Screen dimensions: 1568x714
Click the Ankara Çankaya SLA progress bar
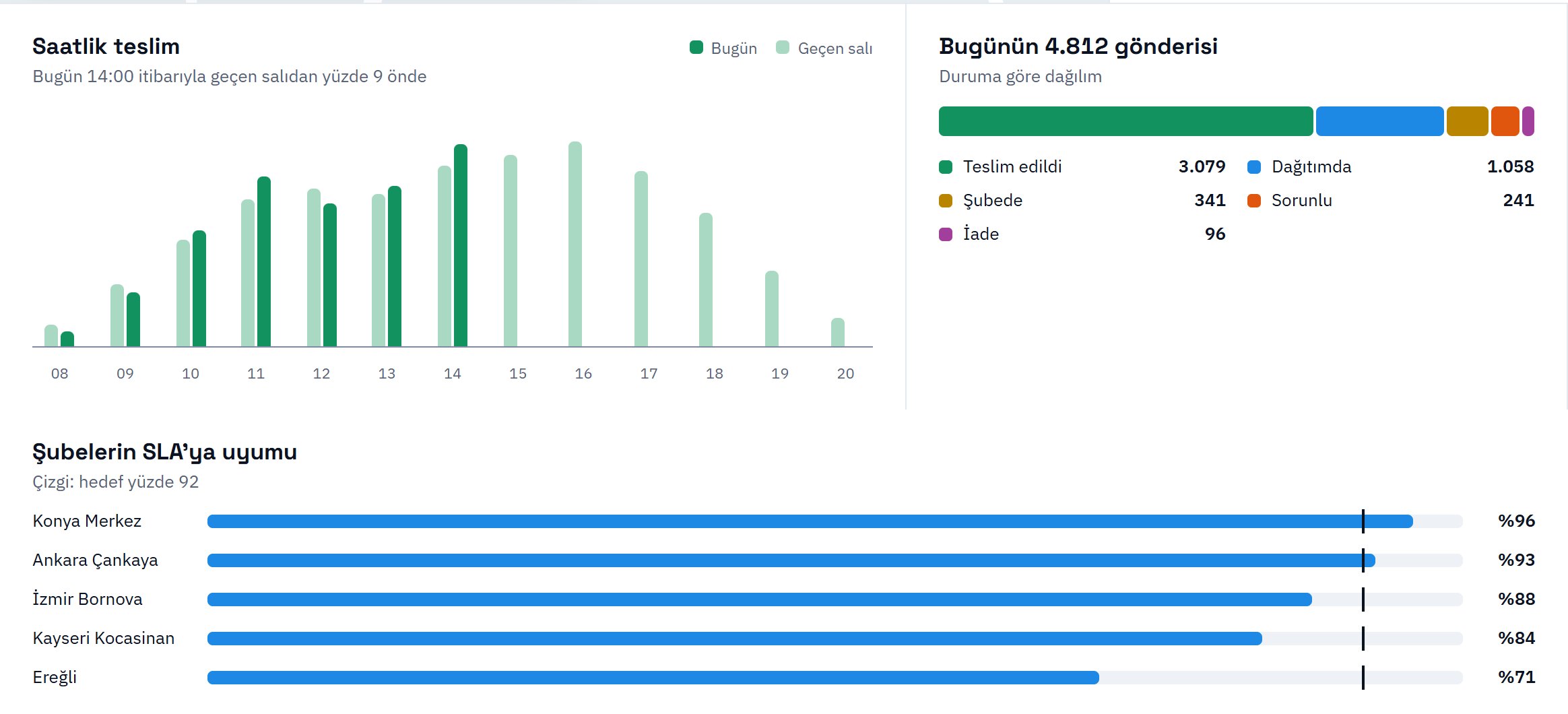(835, 560)
